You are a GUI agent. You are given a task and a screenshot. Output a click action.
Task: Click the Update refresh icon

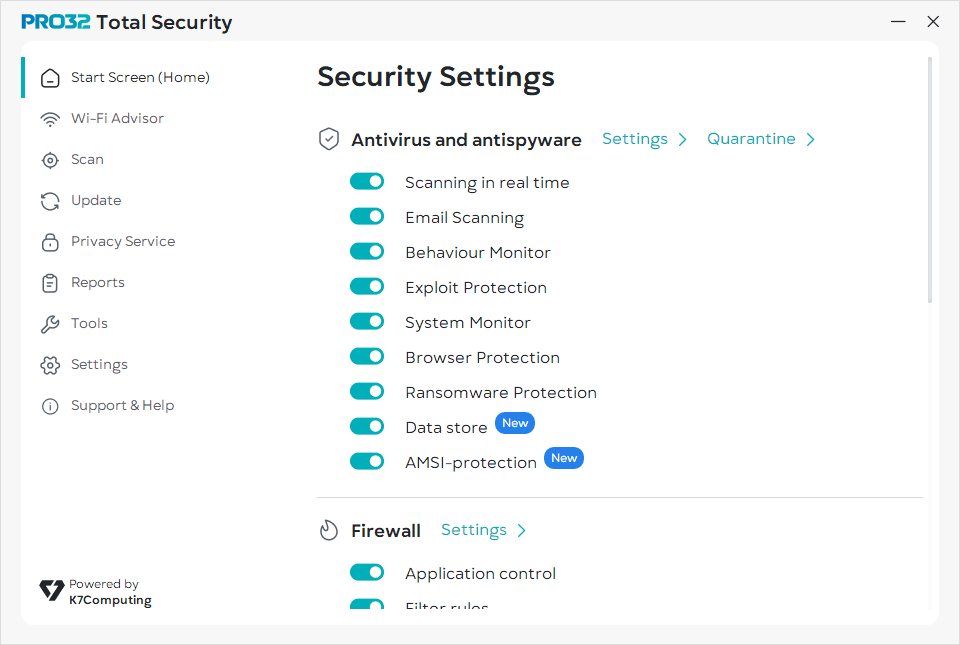click(x=50, y=201)
